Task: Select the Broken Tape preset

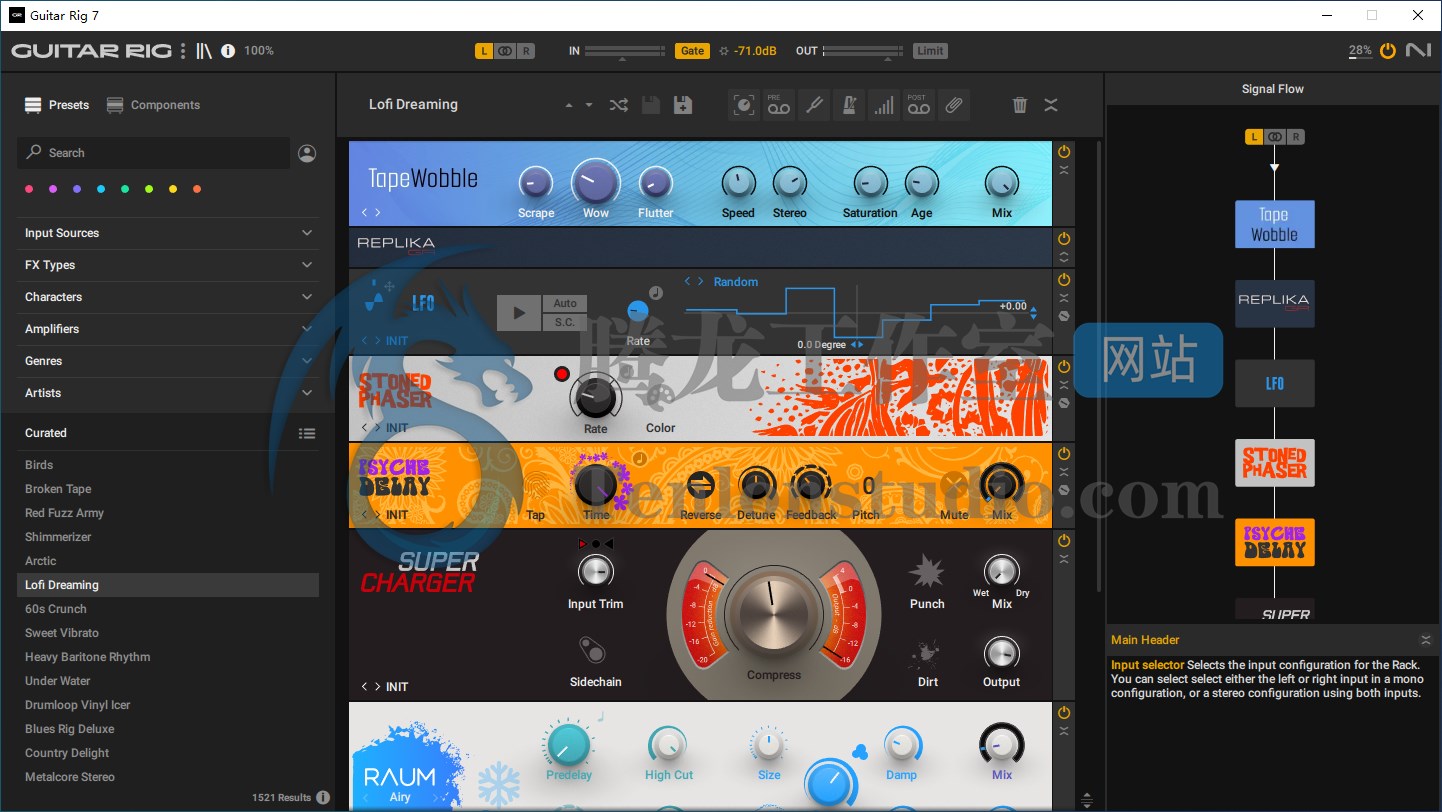Action: [x=58, y=489]
